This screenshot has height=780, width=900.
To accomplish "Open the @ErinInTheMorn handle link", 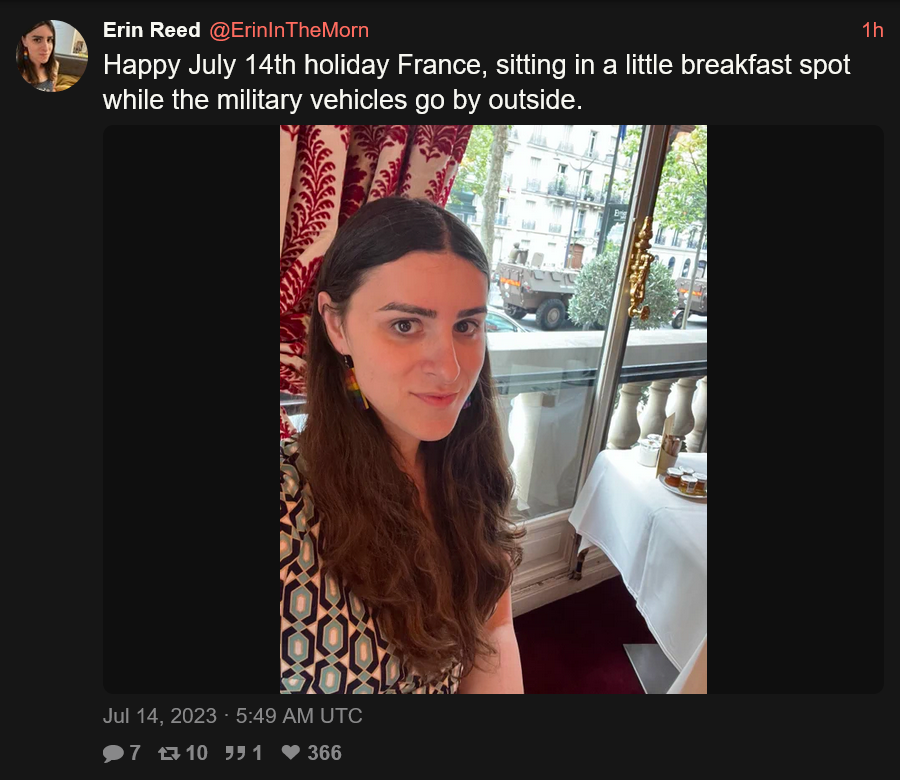I will (x=289, y=30).
